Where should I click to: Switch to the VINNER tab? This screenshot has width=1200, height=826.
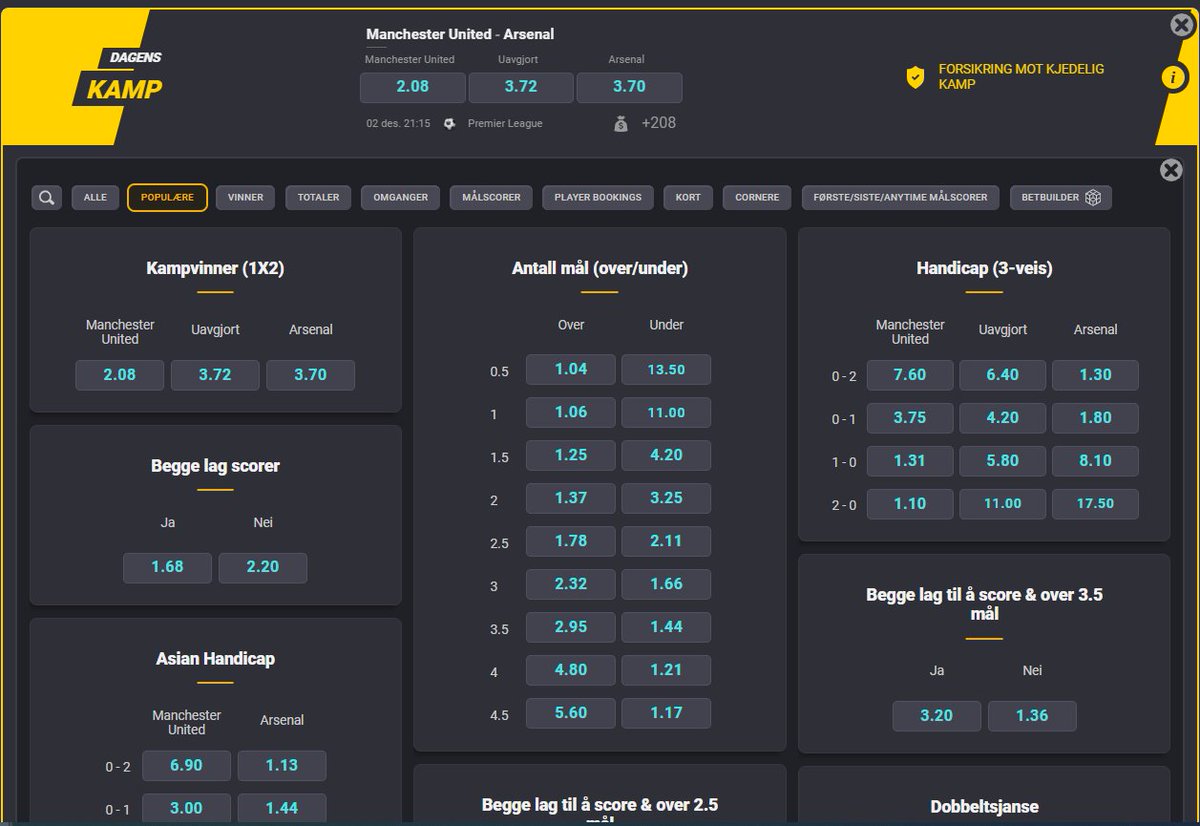coord(244,197)
